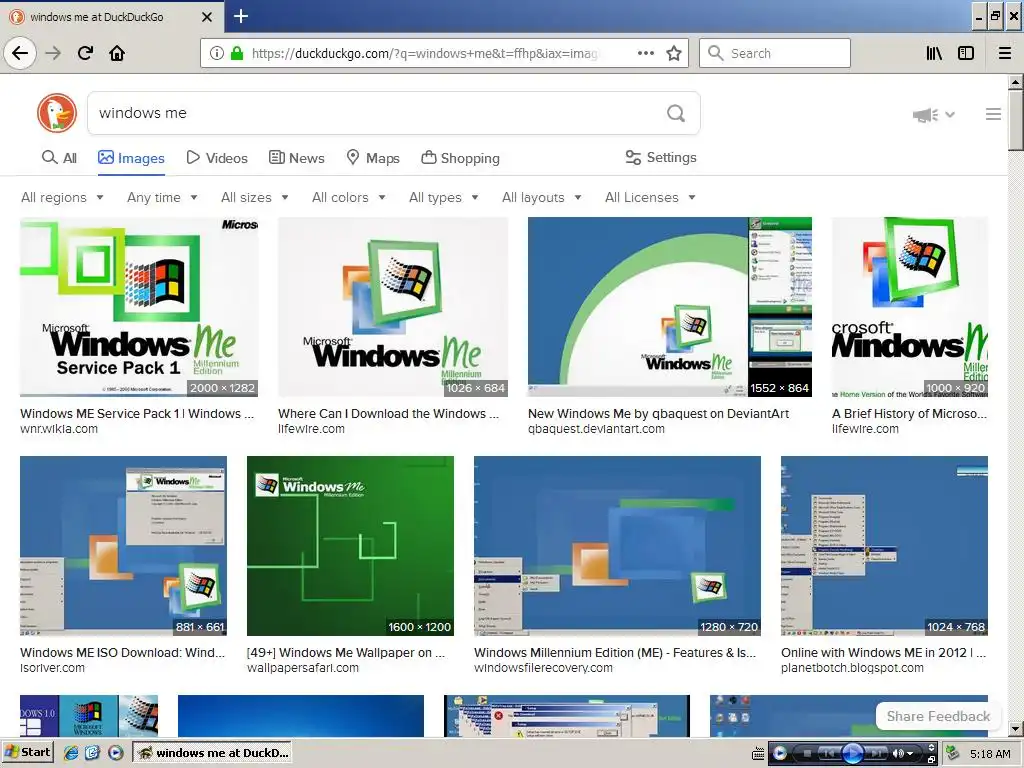Open 'Windows ME ISO Download' link
This screenshot has width=1024, height=768.
coord(122,652)
